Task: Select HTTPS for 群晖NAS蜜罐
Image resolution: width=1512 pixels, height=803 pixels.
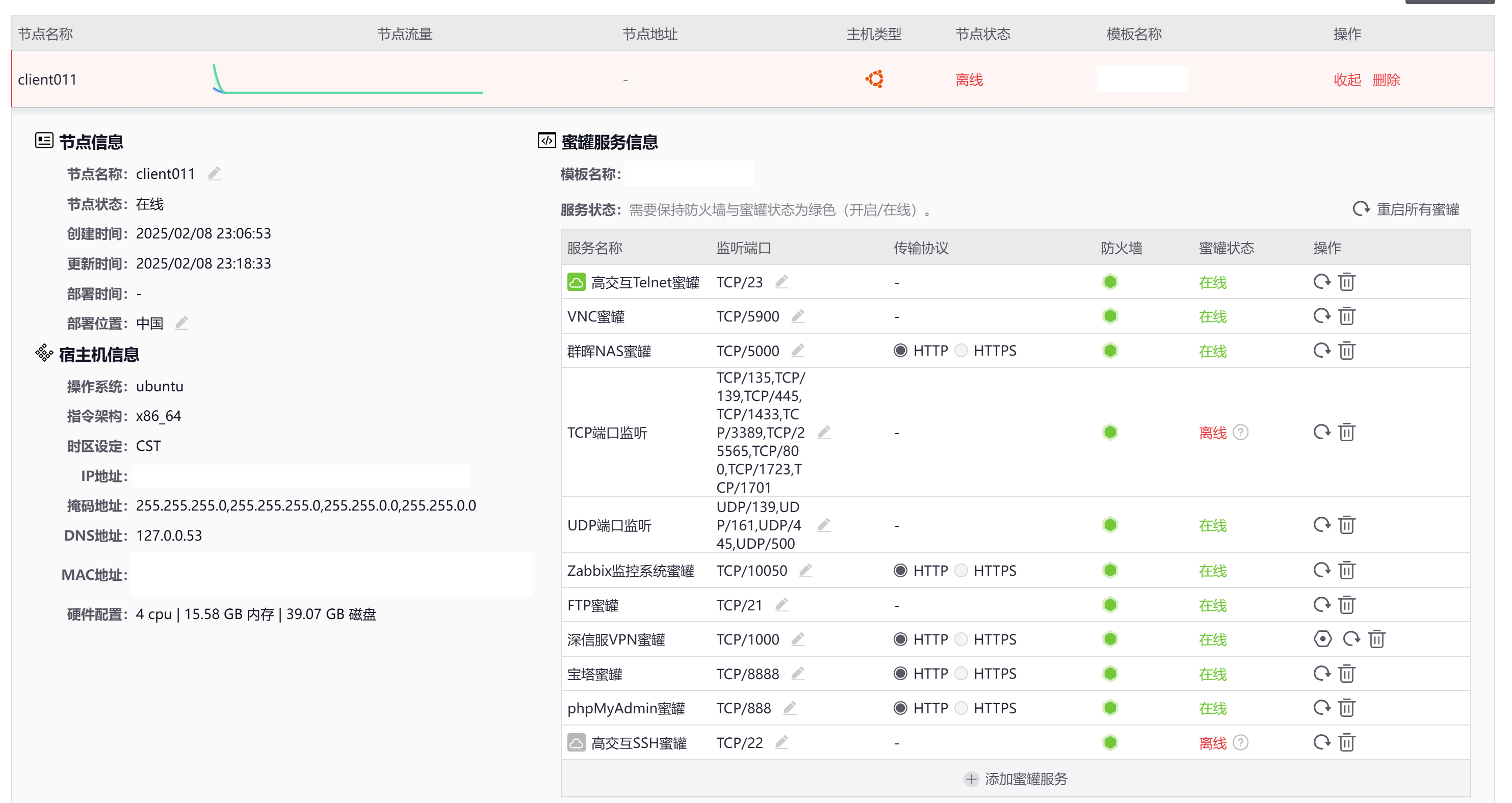Action: [x=961, y=350]
